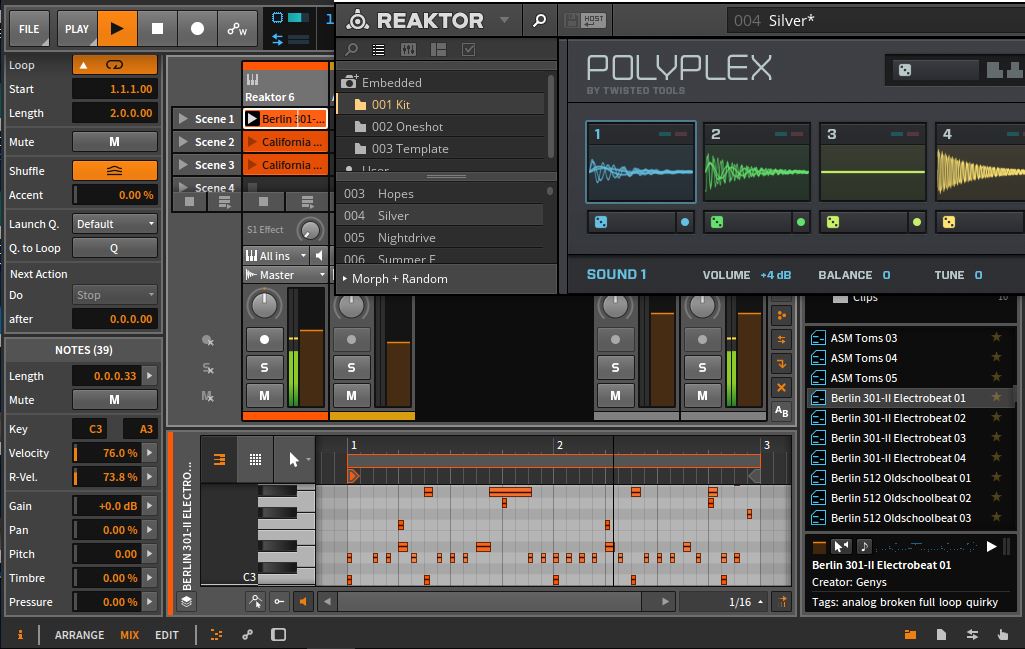Open the Do Stop next-action dropdown
The image size is (1025, 649).
(114, 295)
